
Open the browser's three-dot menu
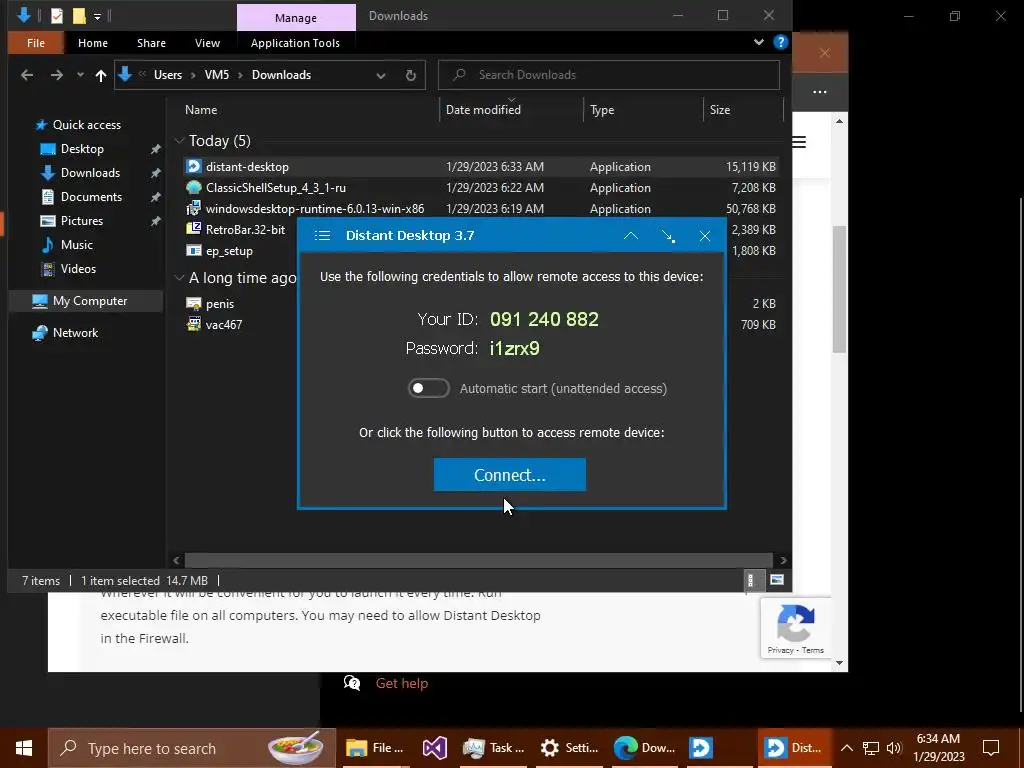tap(820, 92)
